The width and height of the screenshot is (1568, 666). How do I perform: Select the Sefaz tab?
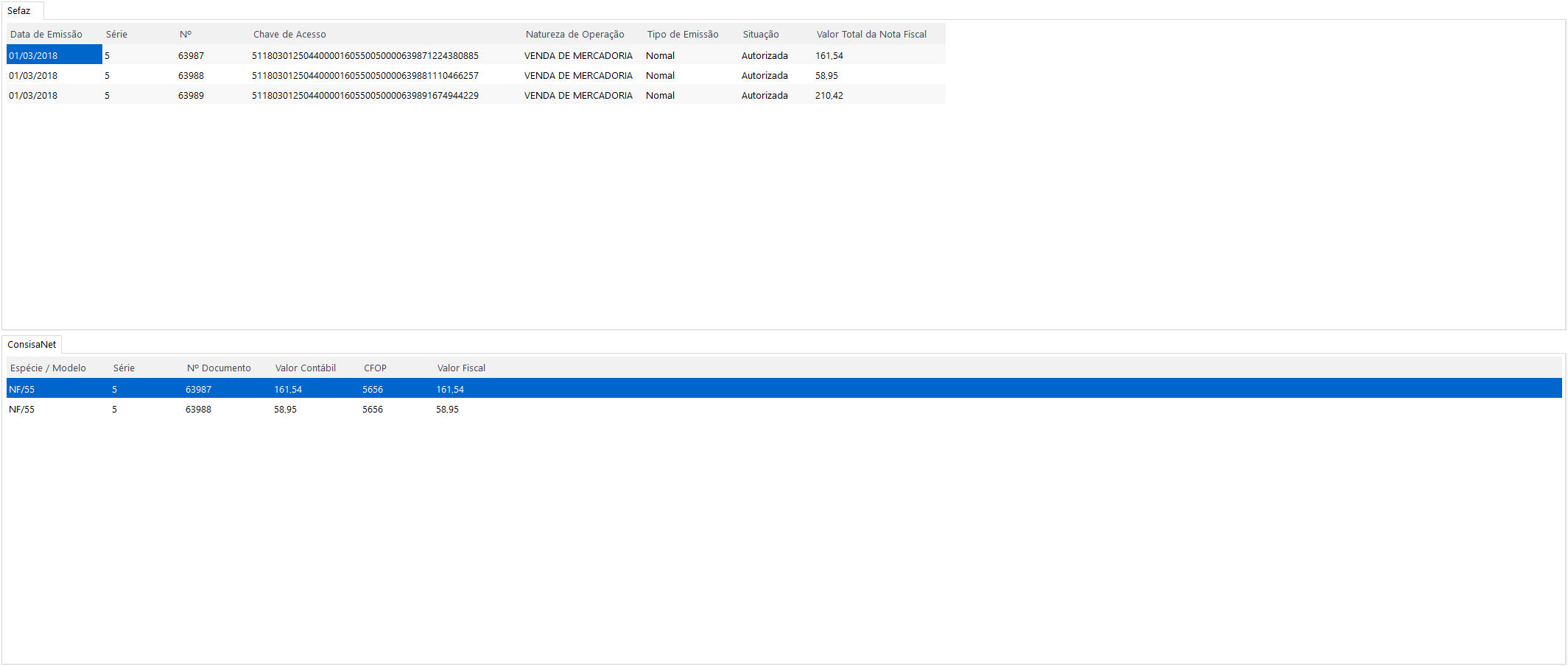point(19,11)
